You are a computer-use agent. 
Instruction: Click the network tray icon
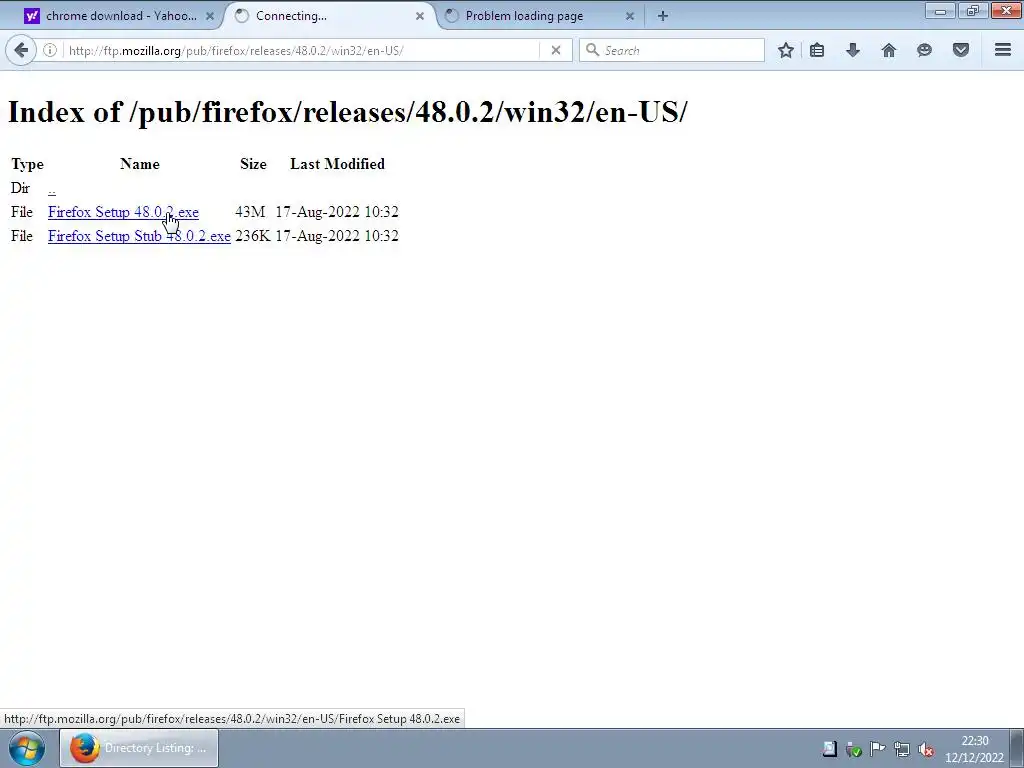901,750
